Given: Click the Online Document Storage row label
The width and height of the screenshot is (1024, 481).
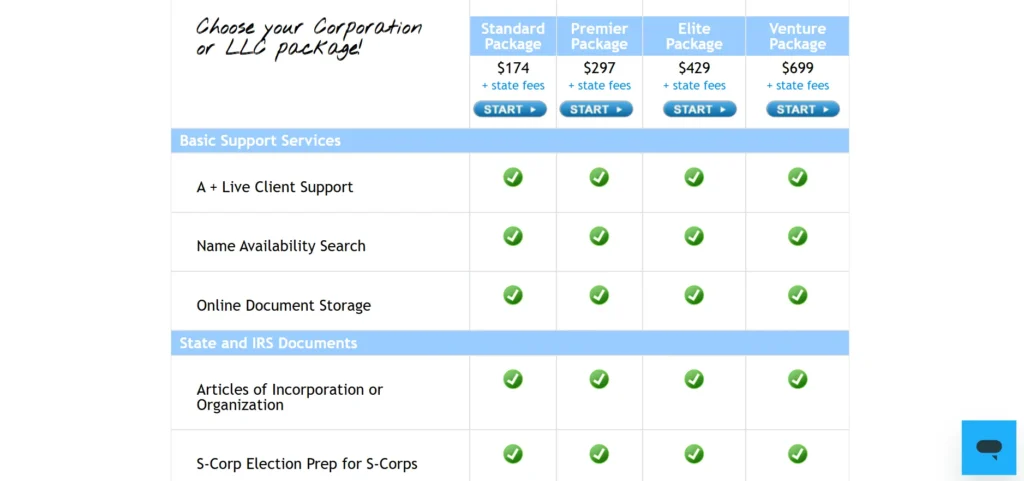Looking at the screenshot, I should click(283, 306).
